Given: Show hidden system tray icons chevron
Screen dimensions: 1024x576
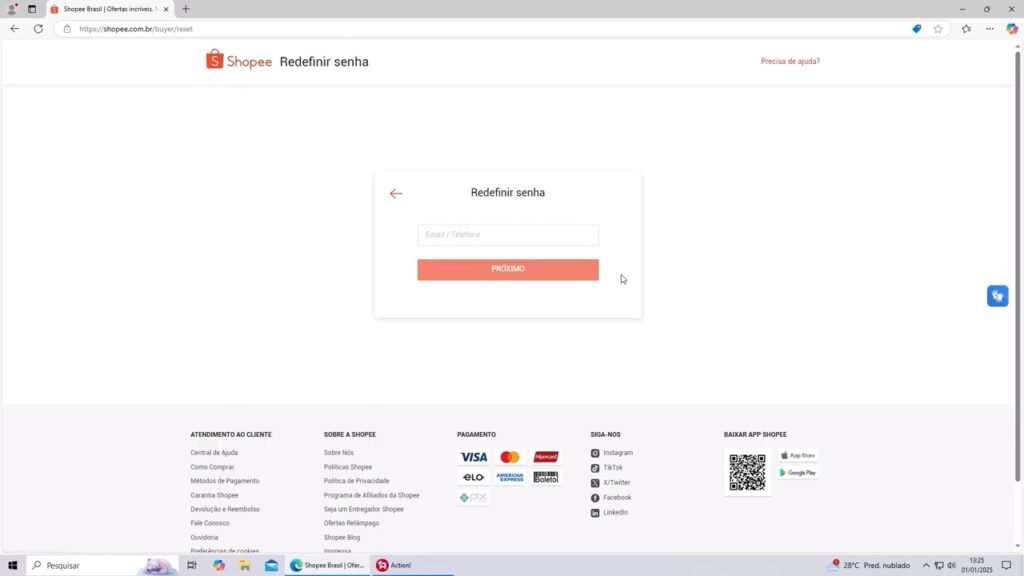Looking at the screenshot, I should (x=925, y=565).
